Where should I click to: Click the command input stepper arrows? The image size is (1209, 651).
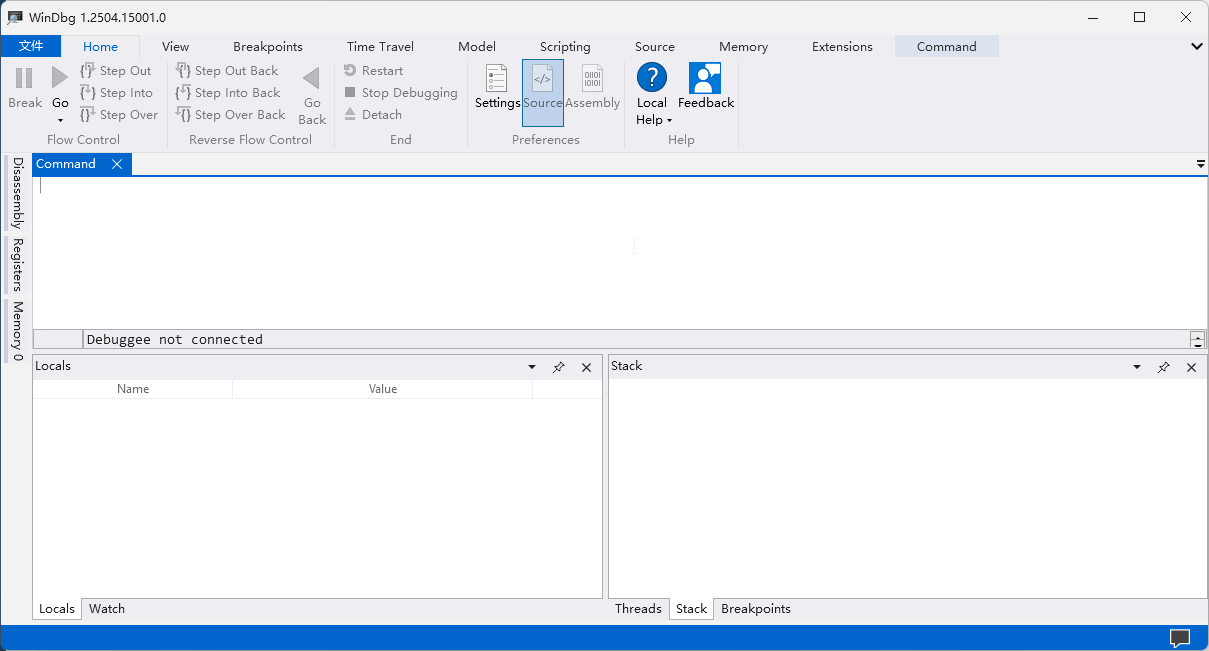[1198, 339]
